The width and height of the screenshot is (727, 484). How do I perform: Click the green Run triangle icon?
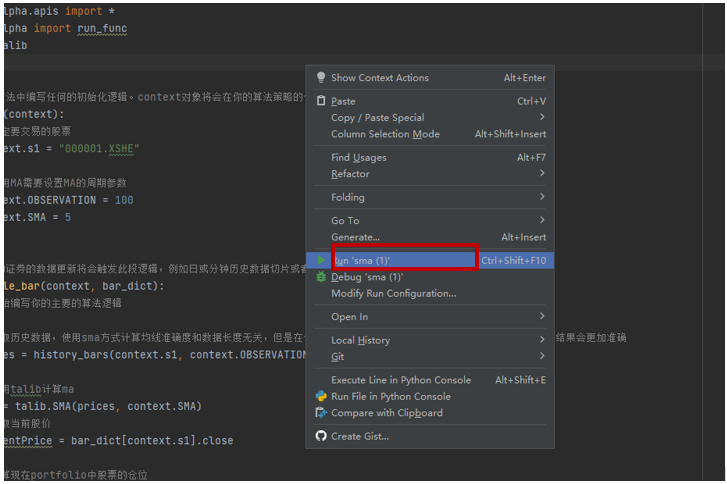321,260
